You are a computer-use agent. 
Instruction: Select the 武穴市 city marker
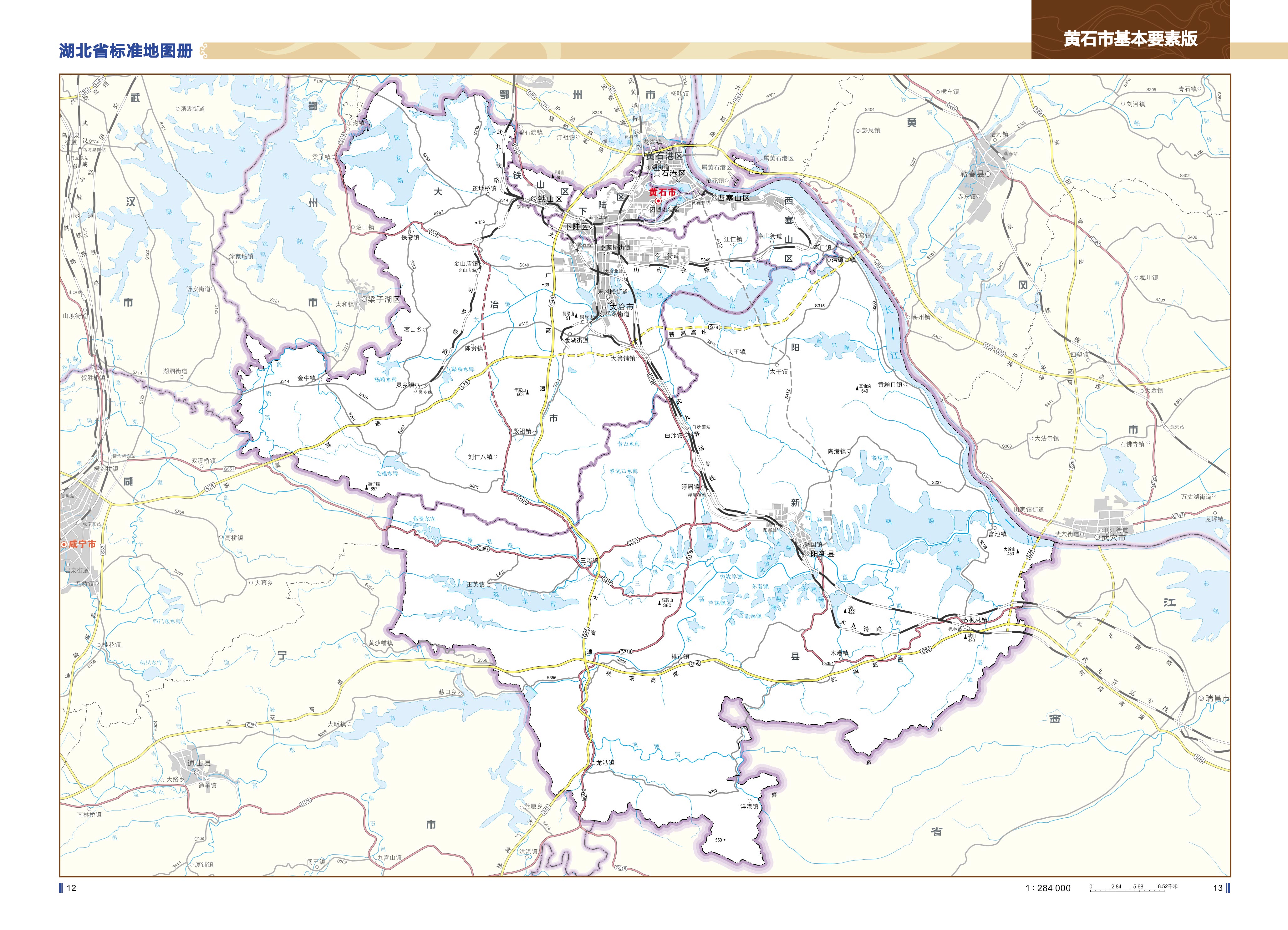(1097, 536)
